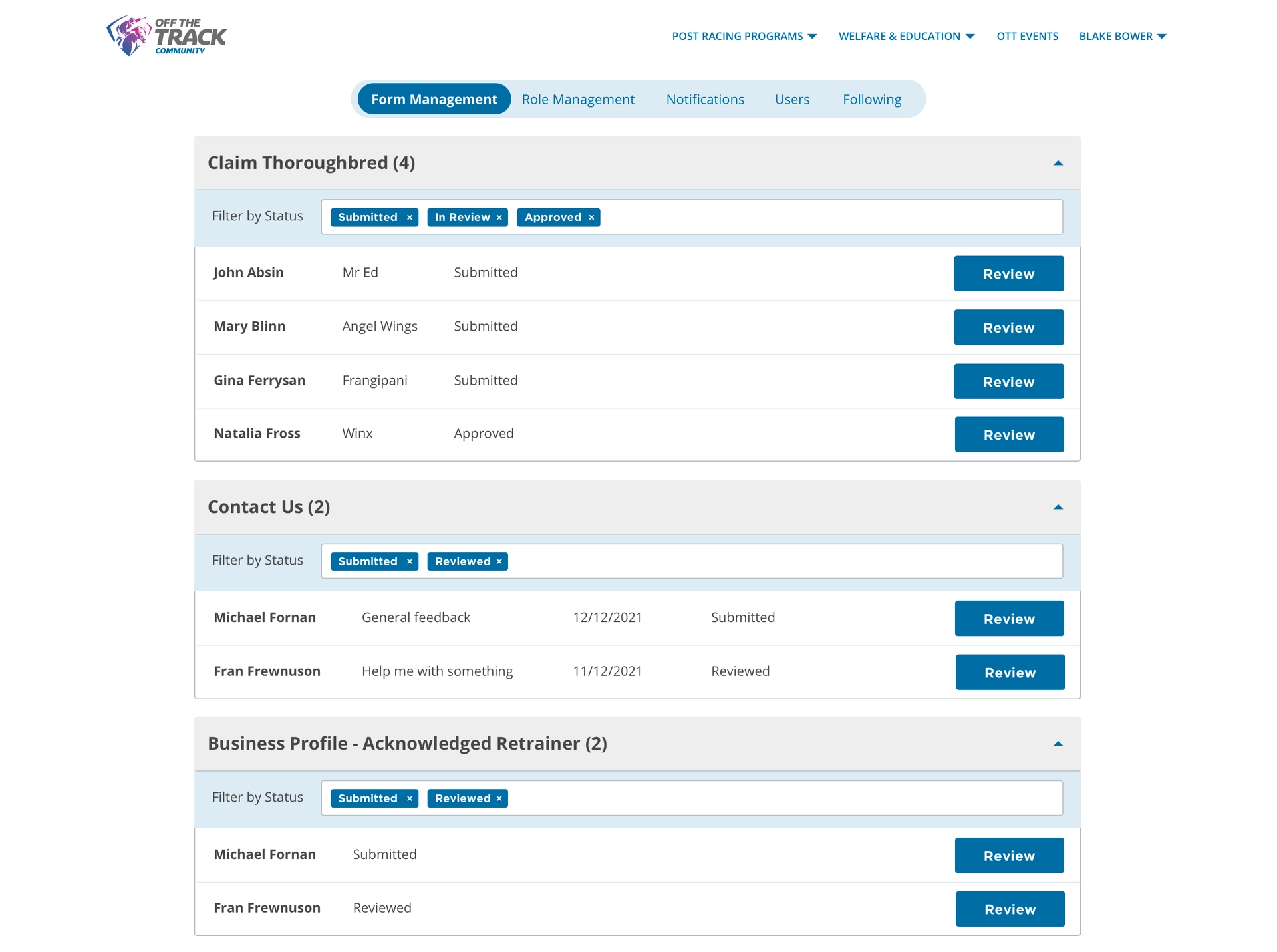Image resolution: width=1277 pixels, height=952 pixels.
Task: Review Natalia Fross's Winx claim
Action: tap(1010, 435)
